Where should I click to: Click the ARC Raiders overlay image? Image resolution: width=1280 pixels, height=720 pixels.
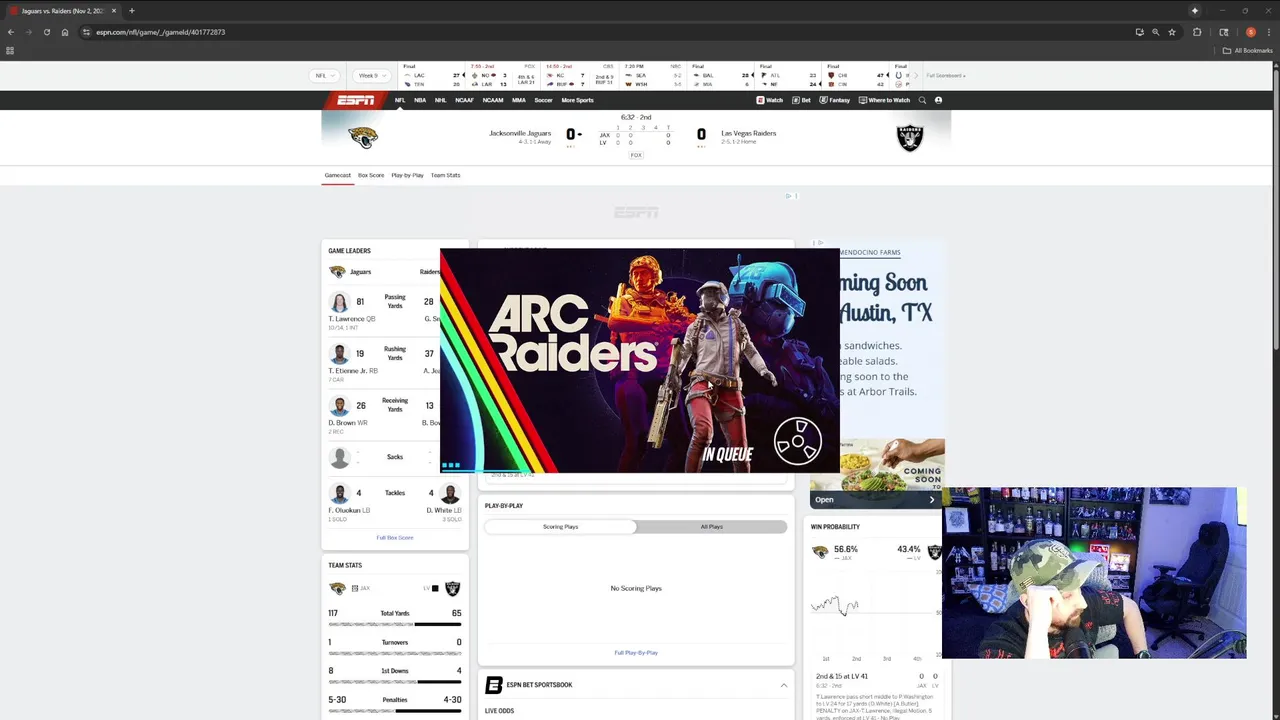640,360
